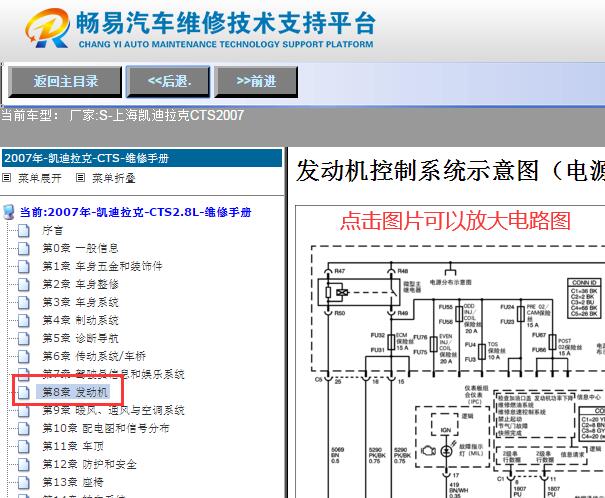Click the 当前车型 S-上海凯迪拉克CTS2007 label
The height and width of the screenshot is (498, 605).
(x=122, y=115)
